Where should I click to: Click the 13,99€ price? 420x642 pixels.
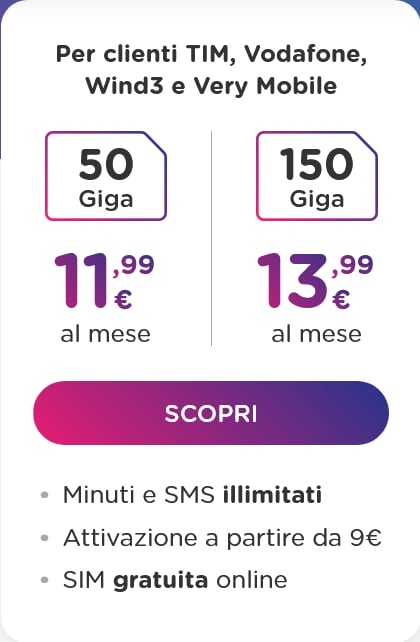pos(315,281)
